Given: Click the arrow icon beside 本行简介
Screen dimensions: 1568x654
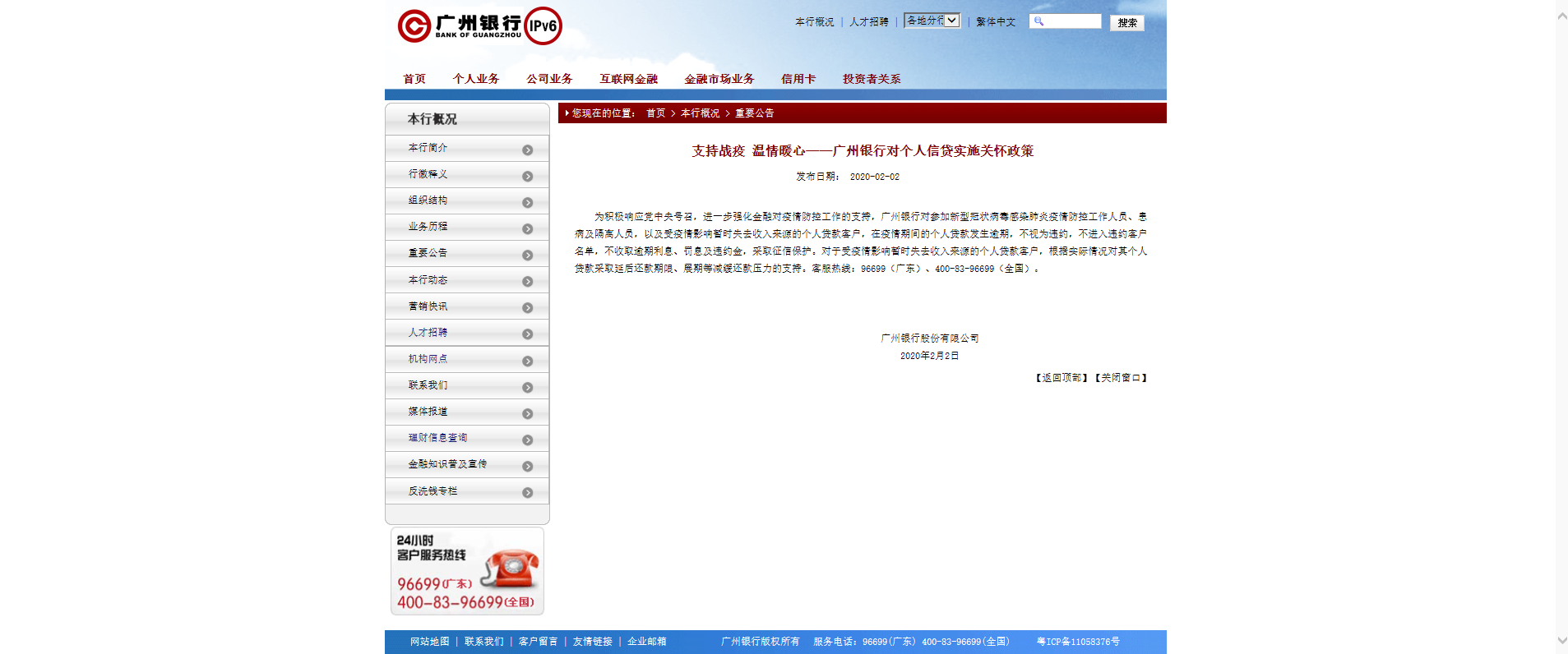Looking at the screenshot, I should [528, 150].
